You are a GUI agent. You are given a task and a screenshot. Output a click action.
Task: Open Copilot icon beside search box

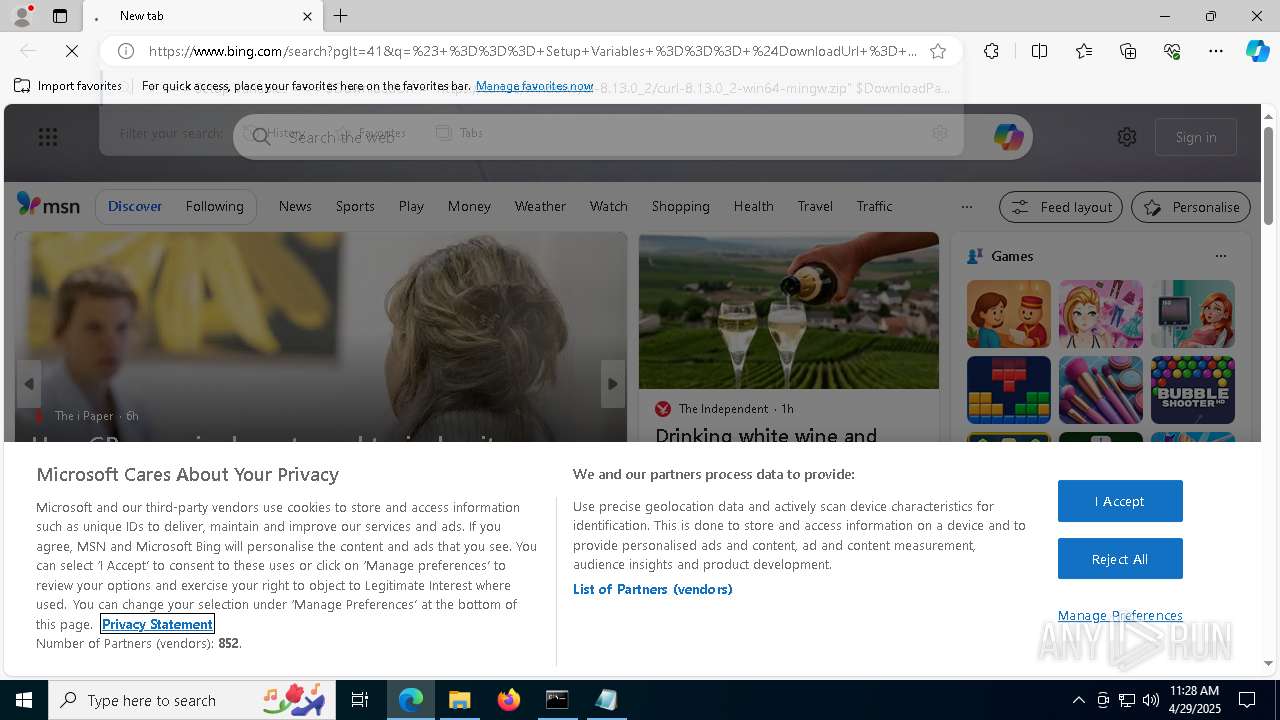pyautogui.click(x=1008, y=137)
